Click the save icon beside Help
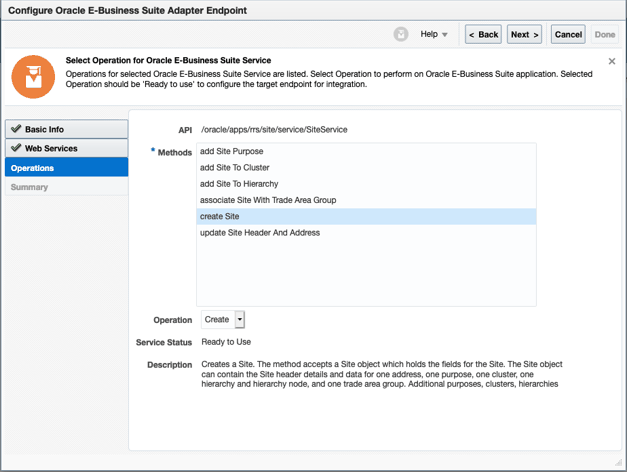The image size is (627, 472). click(401, 34)
